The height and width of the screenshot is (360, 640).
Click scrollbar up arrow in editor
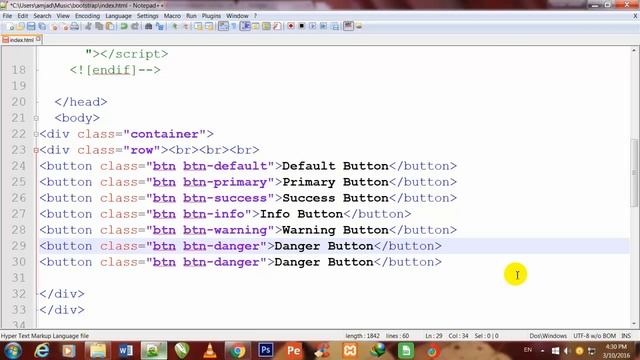pyautogui.click(x=634, y=50)
